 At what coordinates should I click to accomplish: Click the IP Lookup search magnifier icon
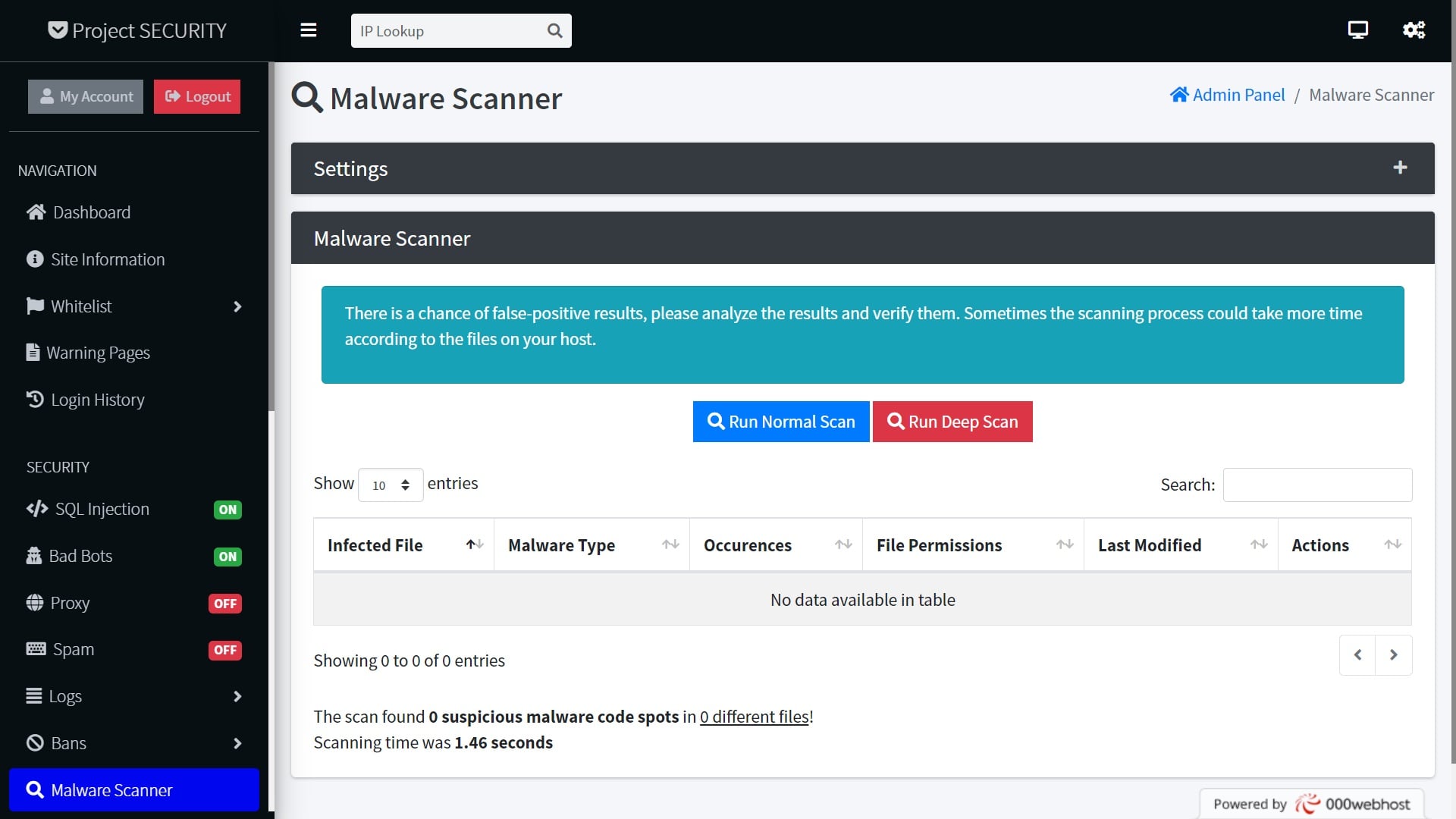554,30
